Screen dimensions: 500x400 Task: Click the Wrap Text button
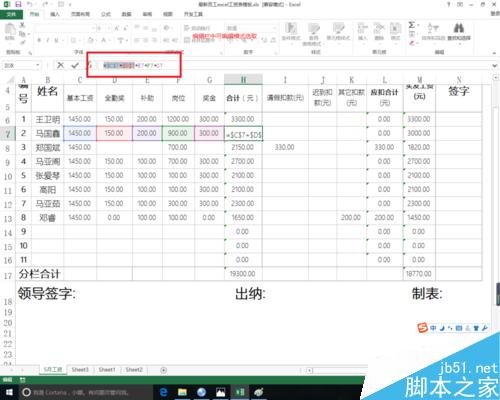click(197, 28)
